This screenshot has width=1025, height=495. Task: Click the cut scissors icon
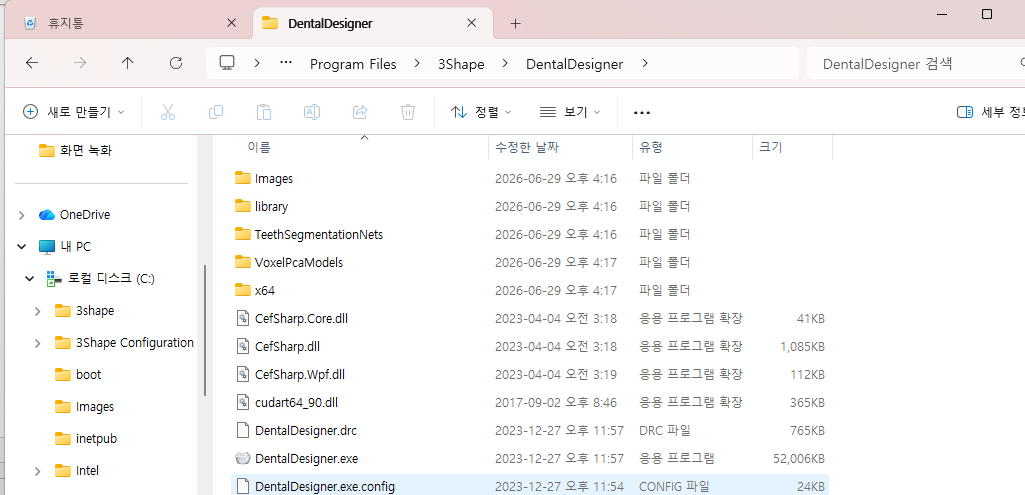(x=168, y=112)
